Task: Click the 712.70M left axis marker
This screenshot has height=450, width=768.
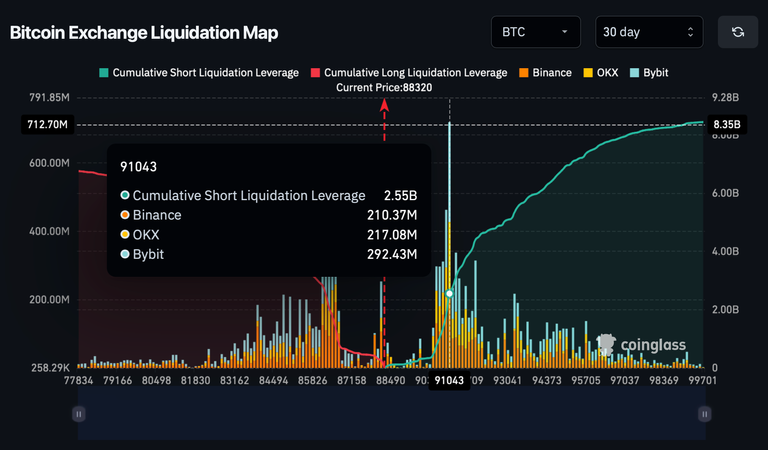Action: point(47,125)
